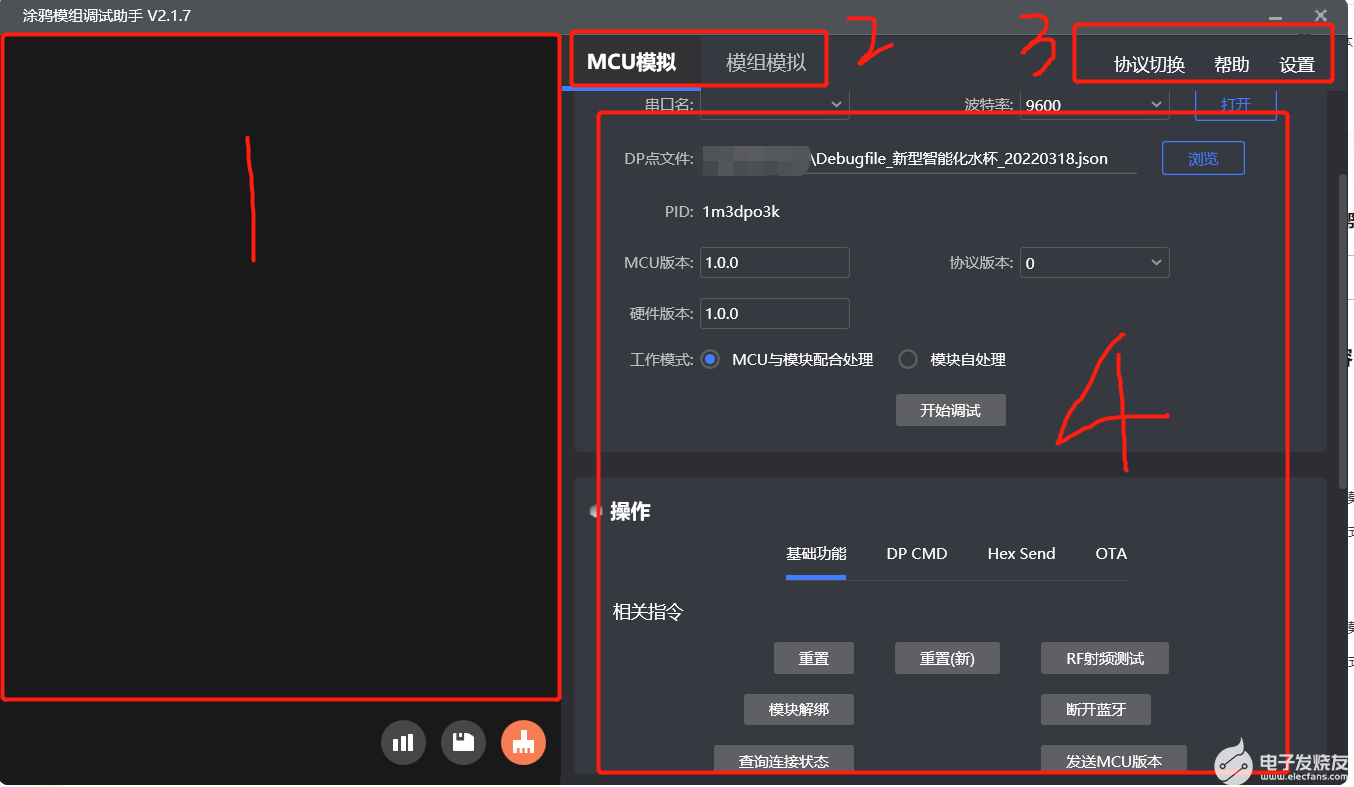The height and width of the screenshot is (787, 1354).
Task: Click the 查询连接状态 button
Action: (x=784, y=760)
